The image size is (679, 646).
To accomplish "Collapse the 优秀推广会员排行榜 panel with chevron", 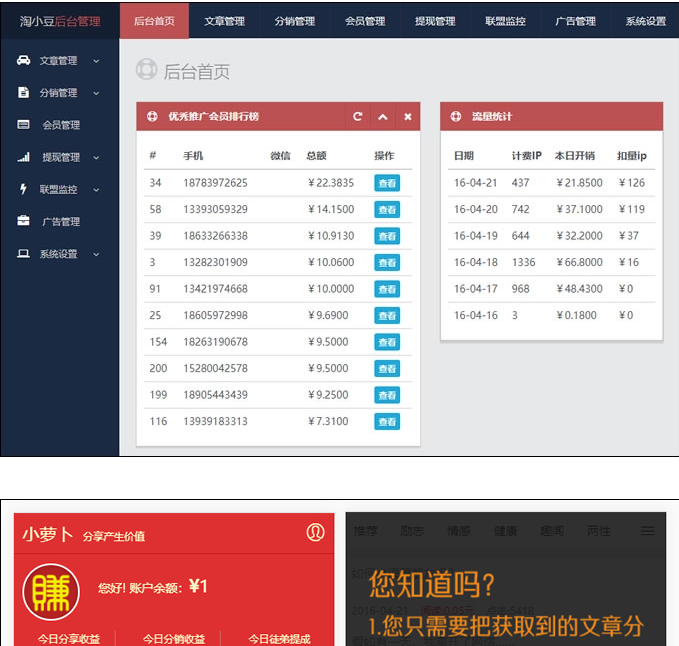I will coord(382,117).
